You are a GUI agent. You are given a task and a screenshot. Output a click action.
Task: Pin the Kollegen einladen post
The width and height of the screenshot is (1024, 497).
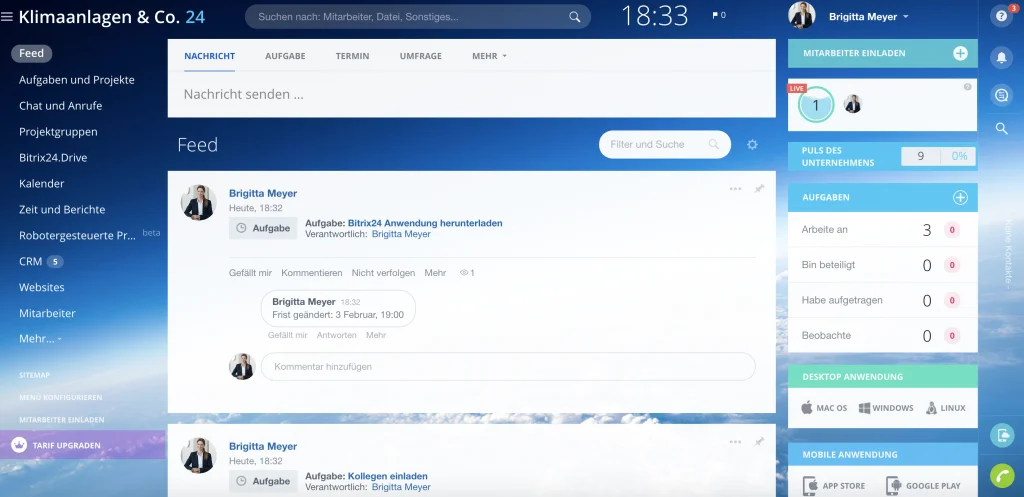tap(759, 442)
